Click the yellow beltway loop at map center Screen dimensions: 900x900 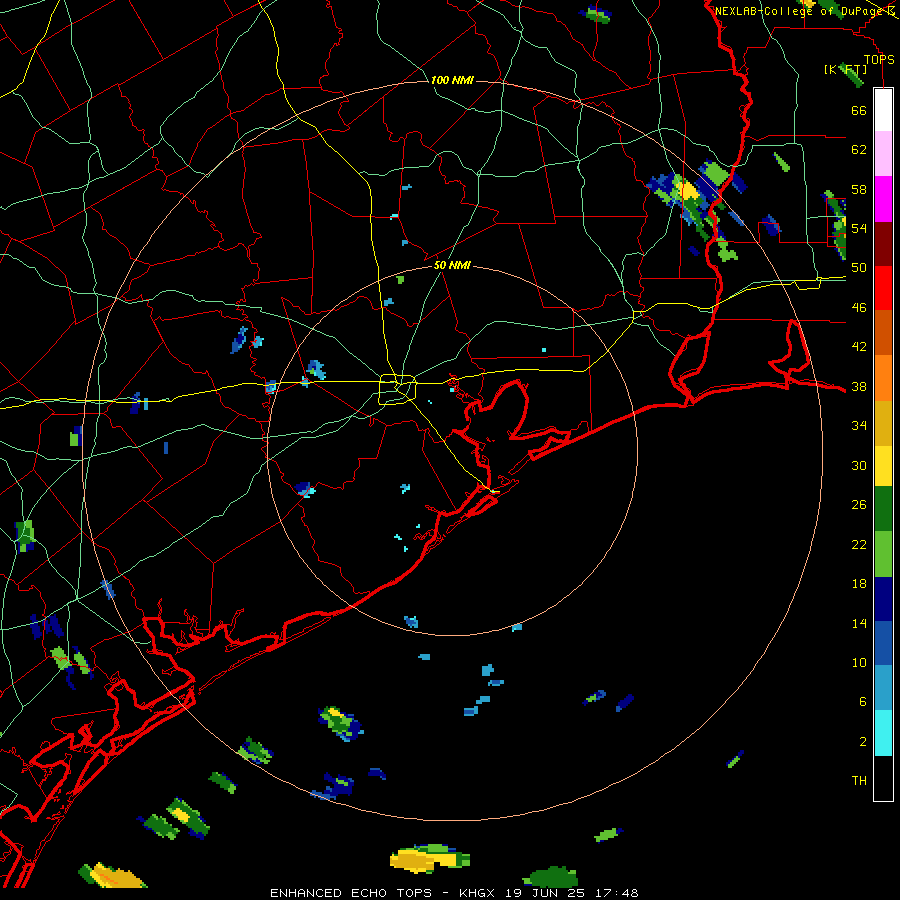[x=398, y=389]
